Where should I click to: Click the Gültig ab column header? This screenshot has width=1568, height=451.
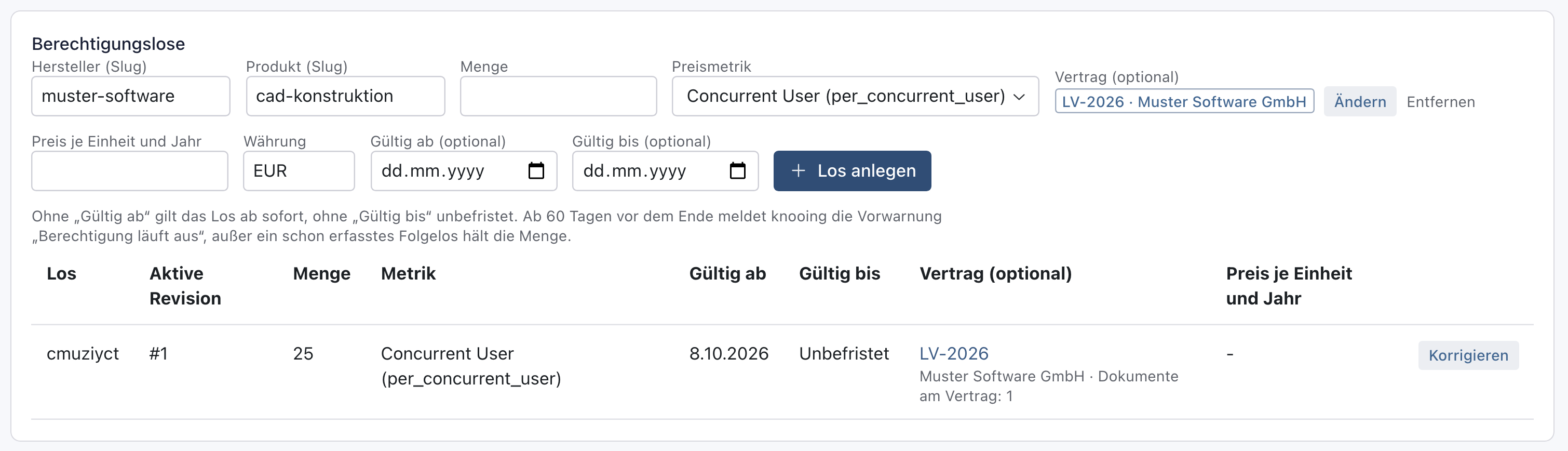(727, 274)
